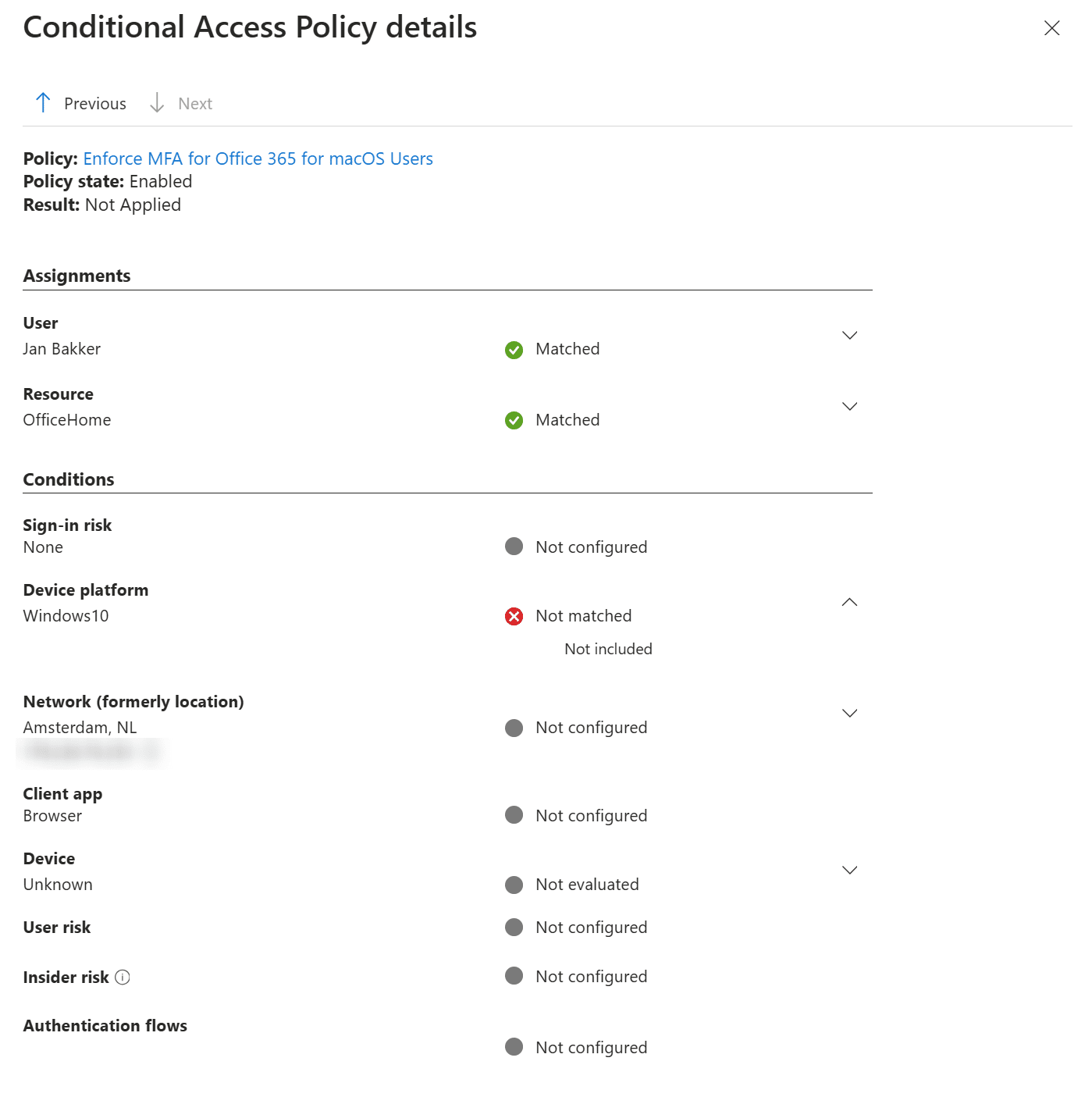The width and height of the screenshot is (1092, 1104).
Task: Click gray Not evaluated icon for Device
Action: 514,885
